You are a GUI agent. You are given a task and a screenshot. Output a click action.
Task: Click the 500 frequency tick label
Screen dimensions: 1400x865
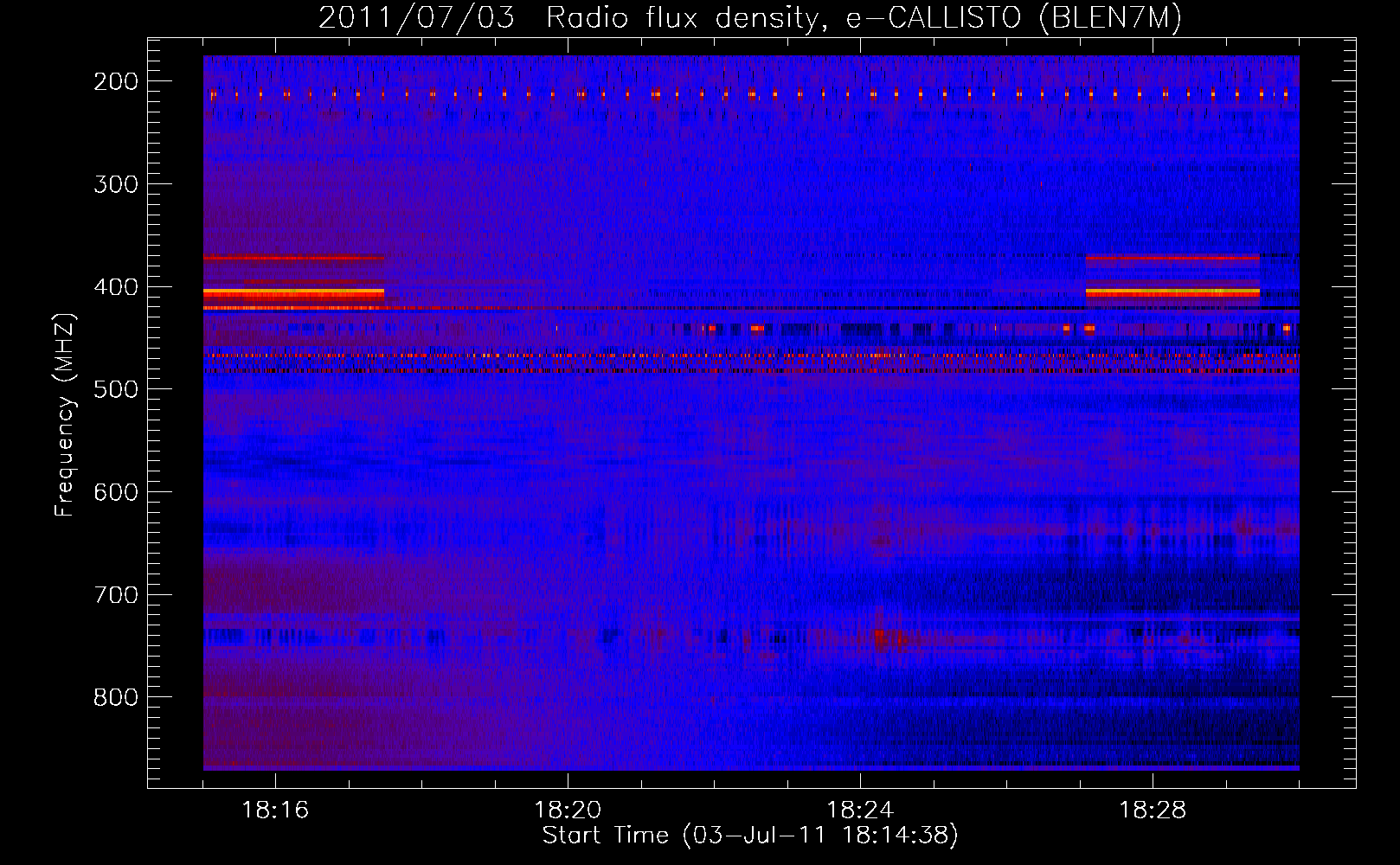click(116, 389)
